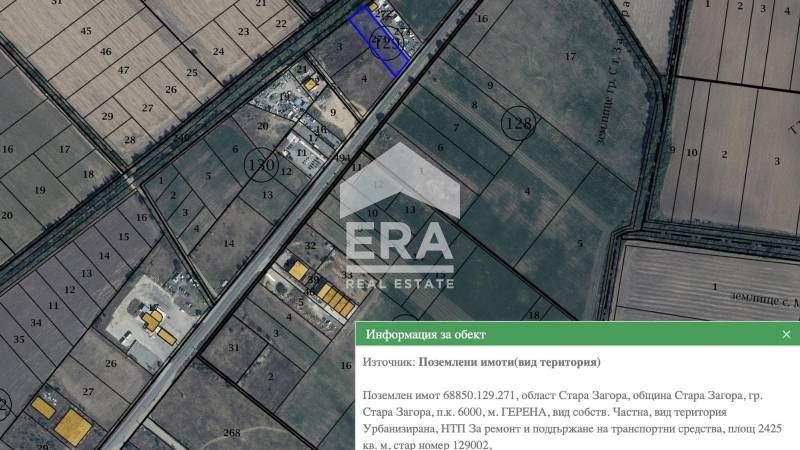
Task: Select parcel 46 on the map
Action: click(x=106, y=52)
